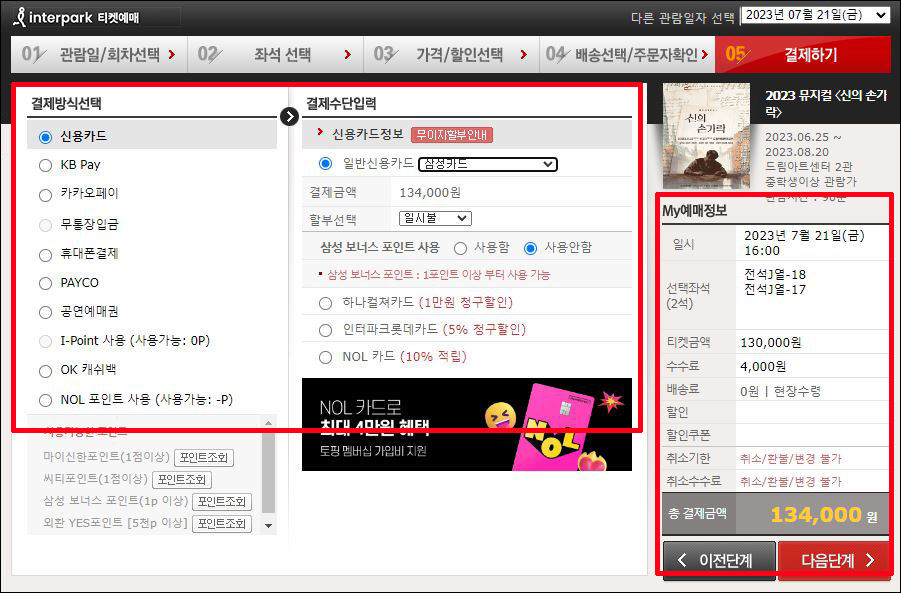Choose 인터파크롯데카드 option

[x=325, y=330]
